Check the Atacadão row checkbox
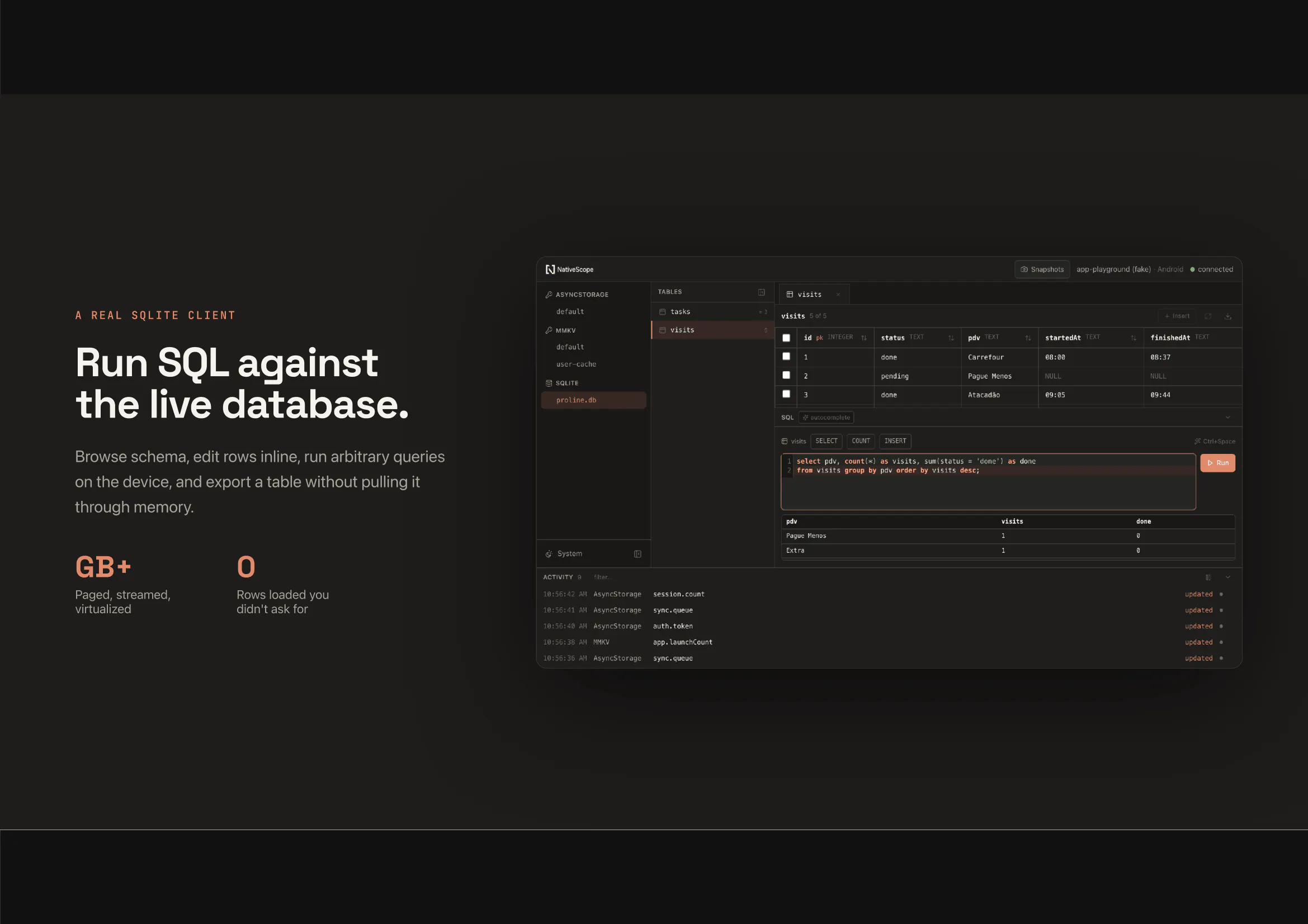This screenshot has height=924, width=1308. pyautogui.click(x=786, y=394)
